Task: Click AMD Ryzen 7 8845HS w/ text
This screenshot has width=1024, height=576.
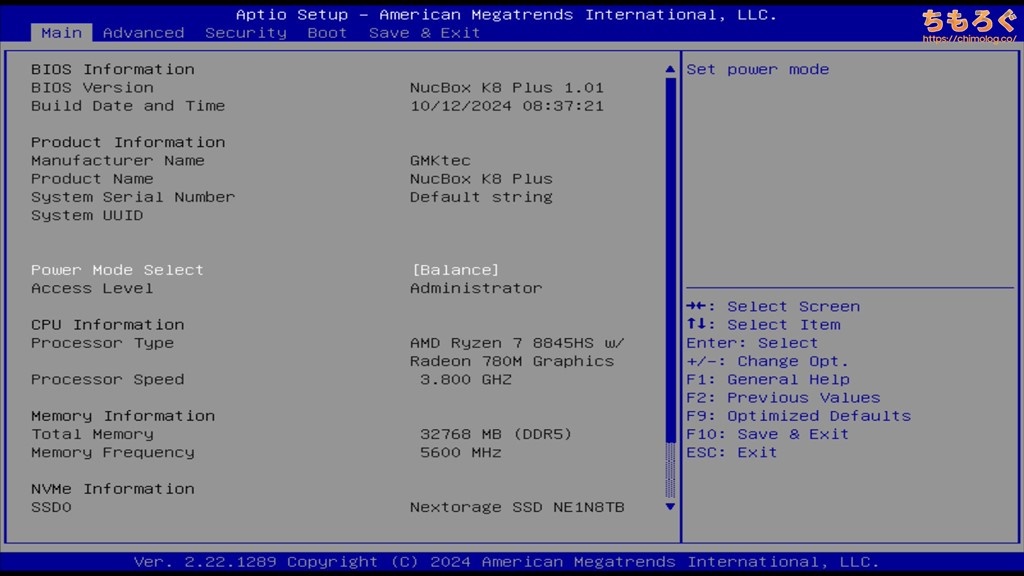Action: 517,343
